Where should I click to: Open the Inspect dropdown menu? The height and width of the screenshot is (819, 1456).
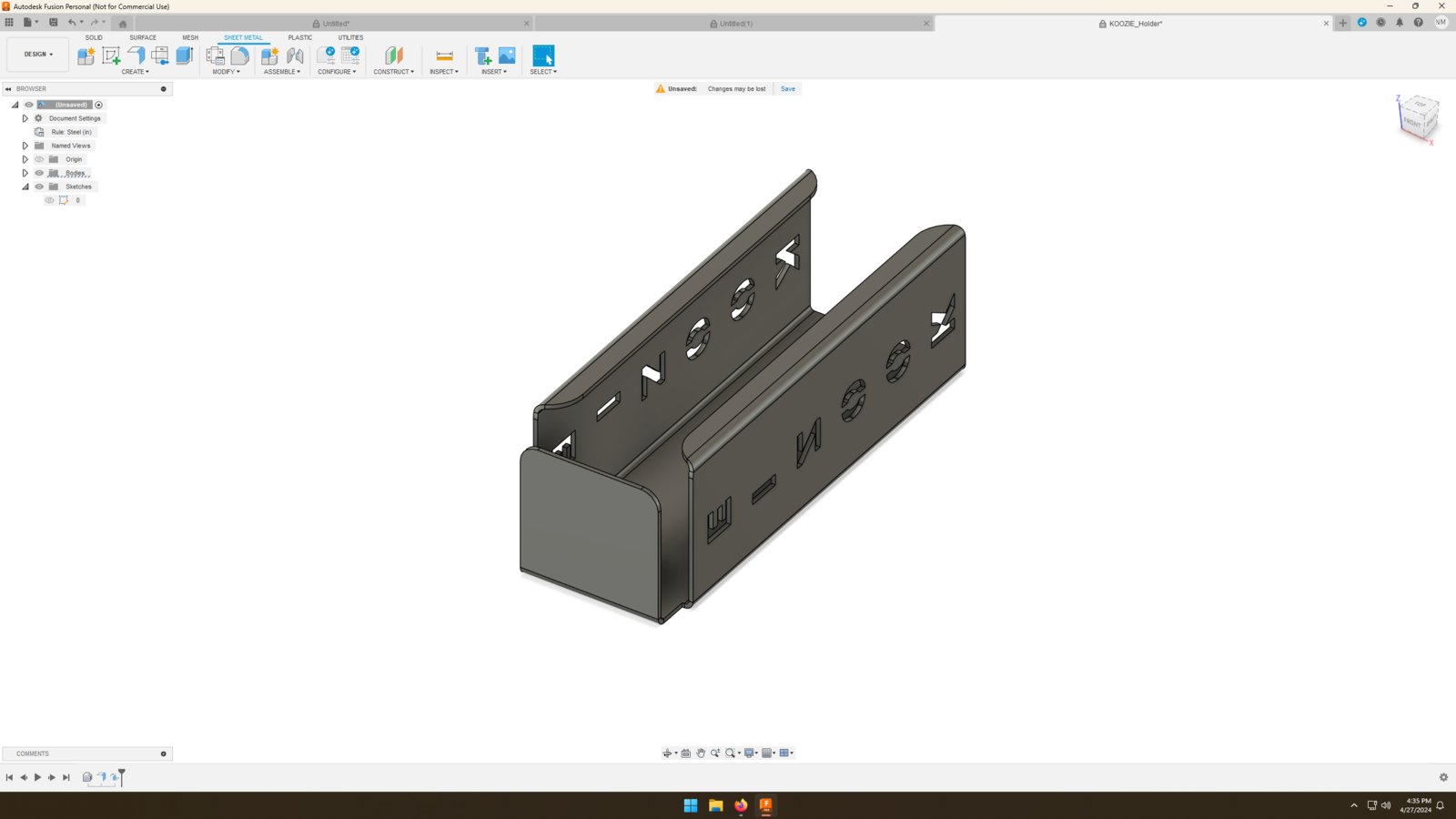[x=444, y=72]
